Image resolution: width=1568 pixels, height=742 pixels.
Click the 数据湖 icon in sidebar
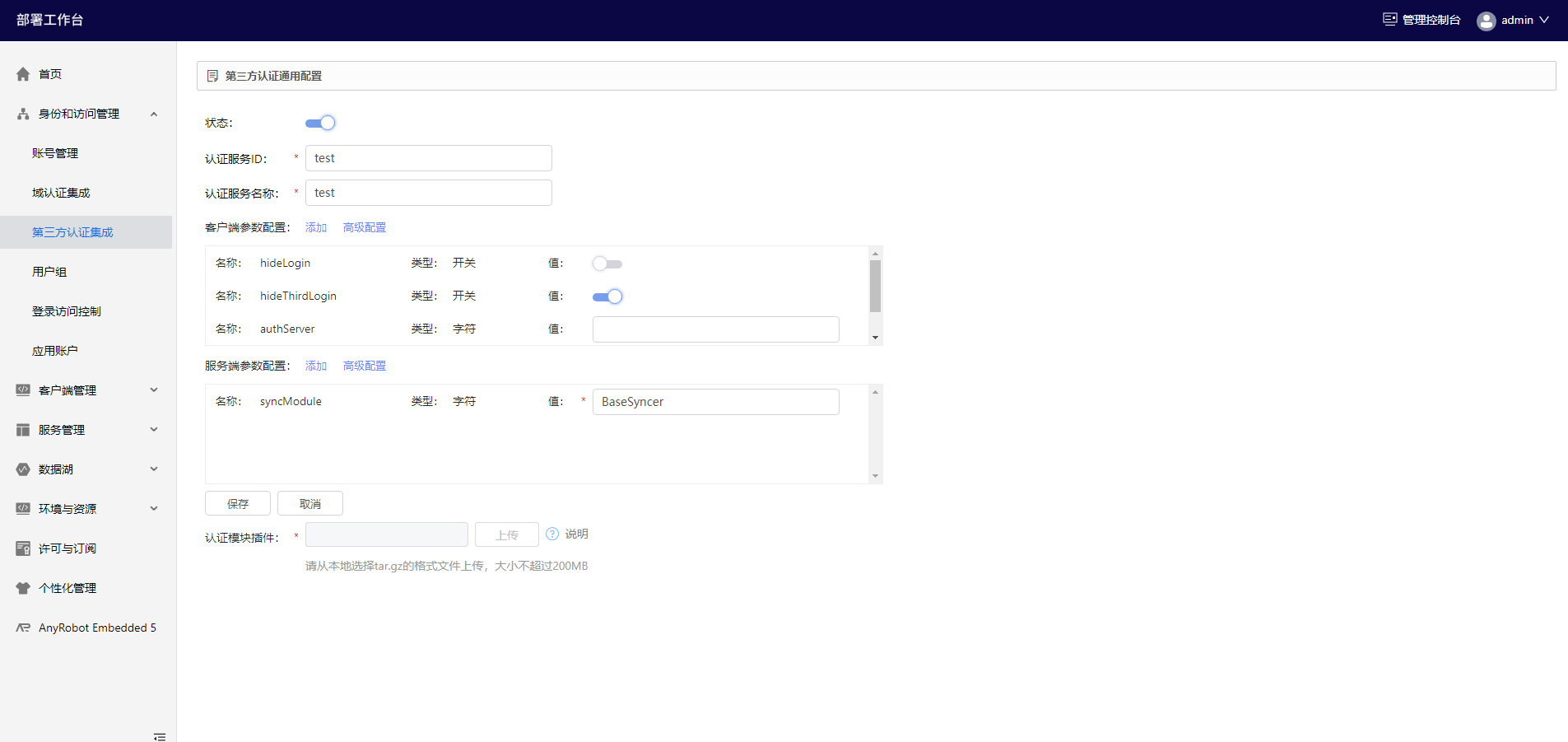23,469
